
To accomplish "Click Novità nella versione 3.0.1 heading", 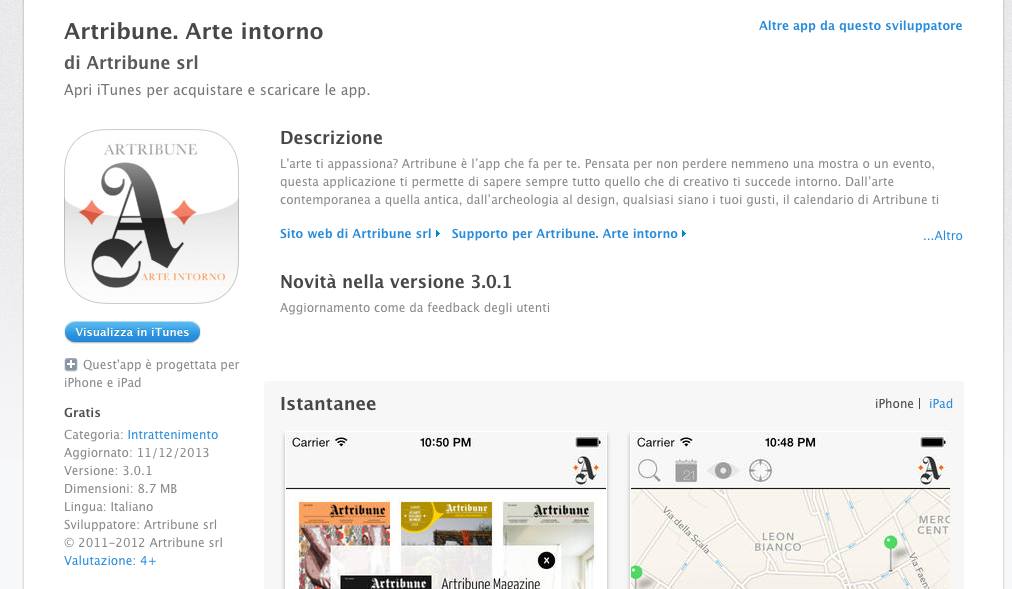I will [396, 282].
